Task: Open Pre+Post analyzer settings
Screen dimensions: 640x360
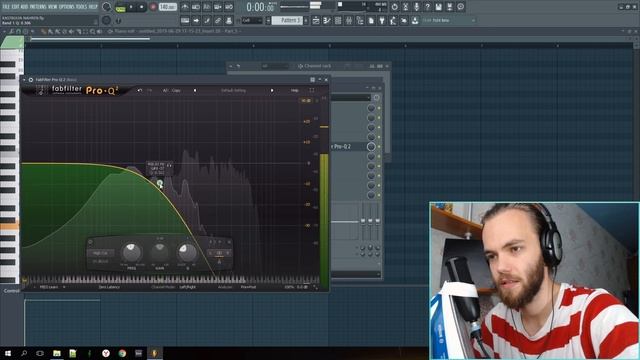Action: click(x=248, y=287)
